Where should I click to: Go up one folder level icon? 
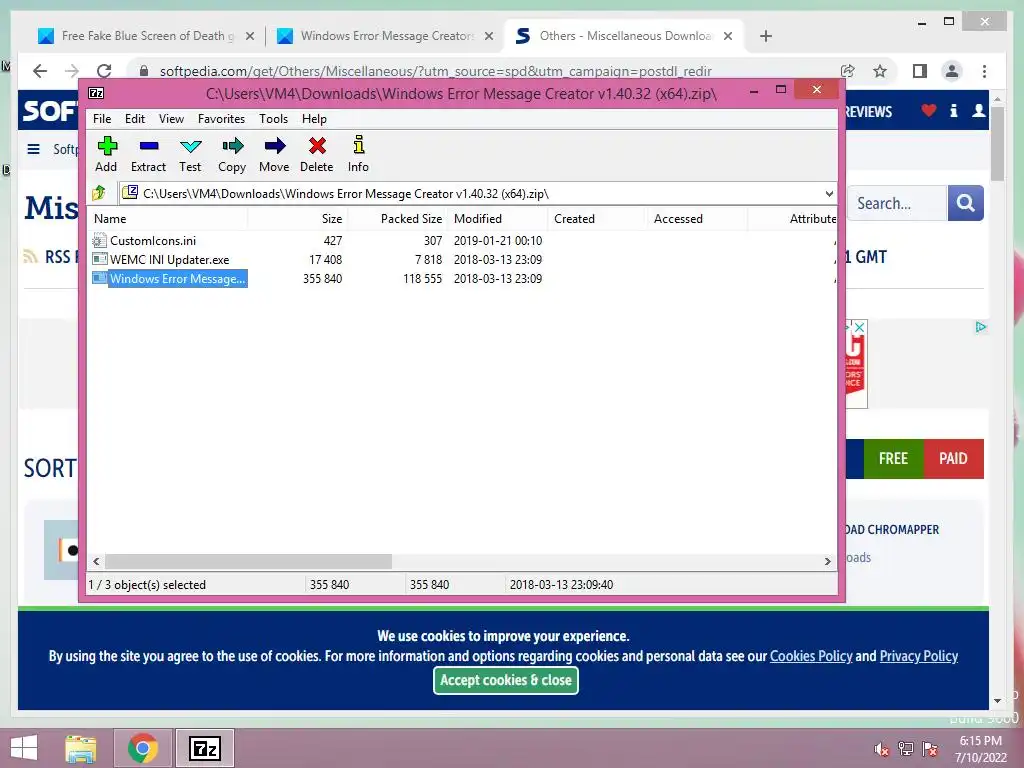click(x=99, y=193)
